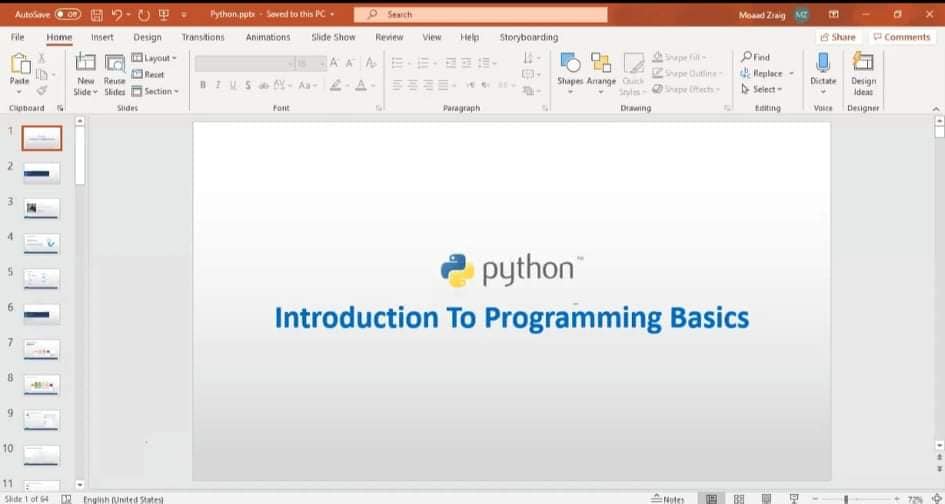Click the Comments button
Viewport: 945px width, 504px height.
point(902,37)
